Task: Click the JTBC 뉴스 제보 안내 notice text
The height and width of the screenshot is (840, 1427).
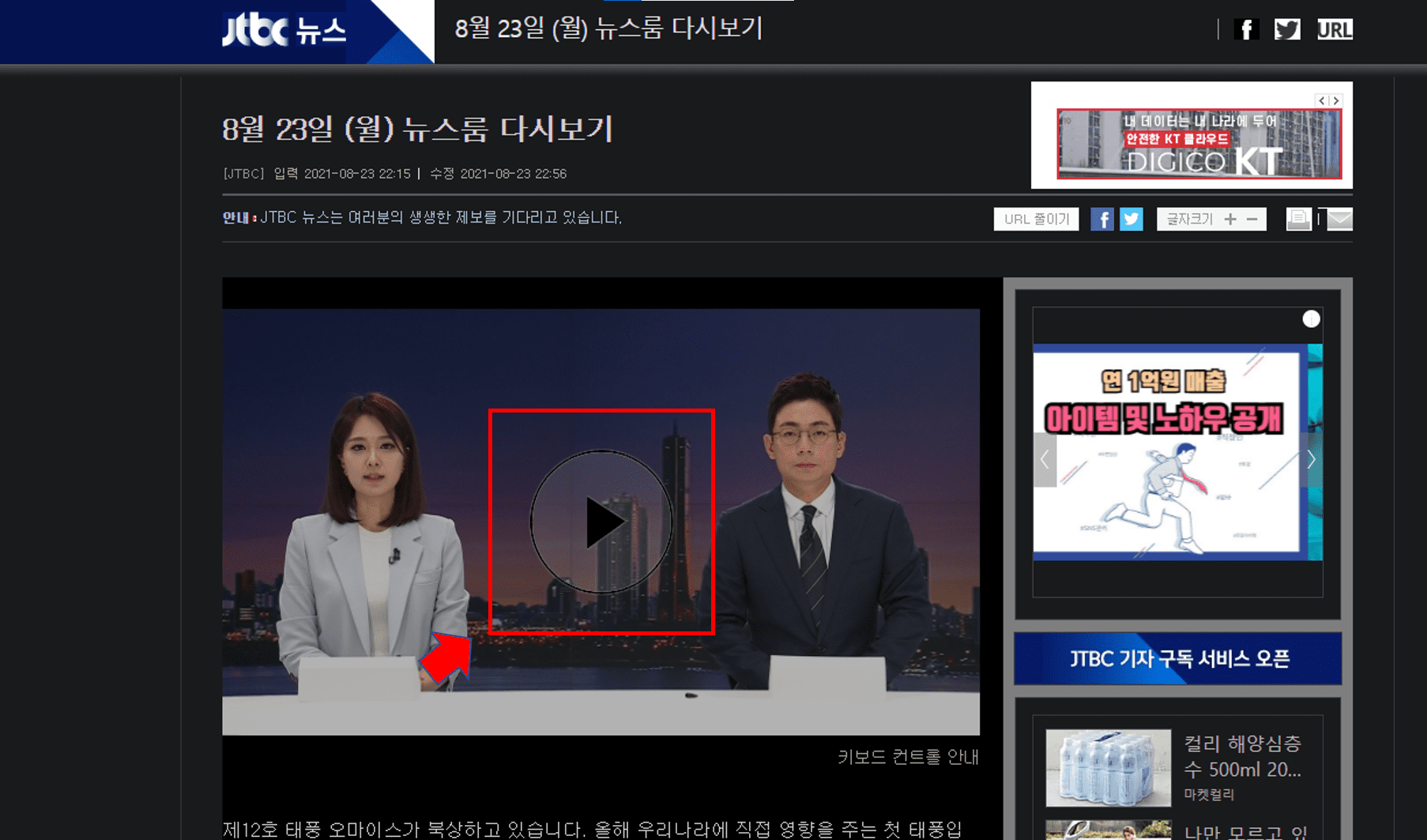Action: point(422,217)
